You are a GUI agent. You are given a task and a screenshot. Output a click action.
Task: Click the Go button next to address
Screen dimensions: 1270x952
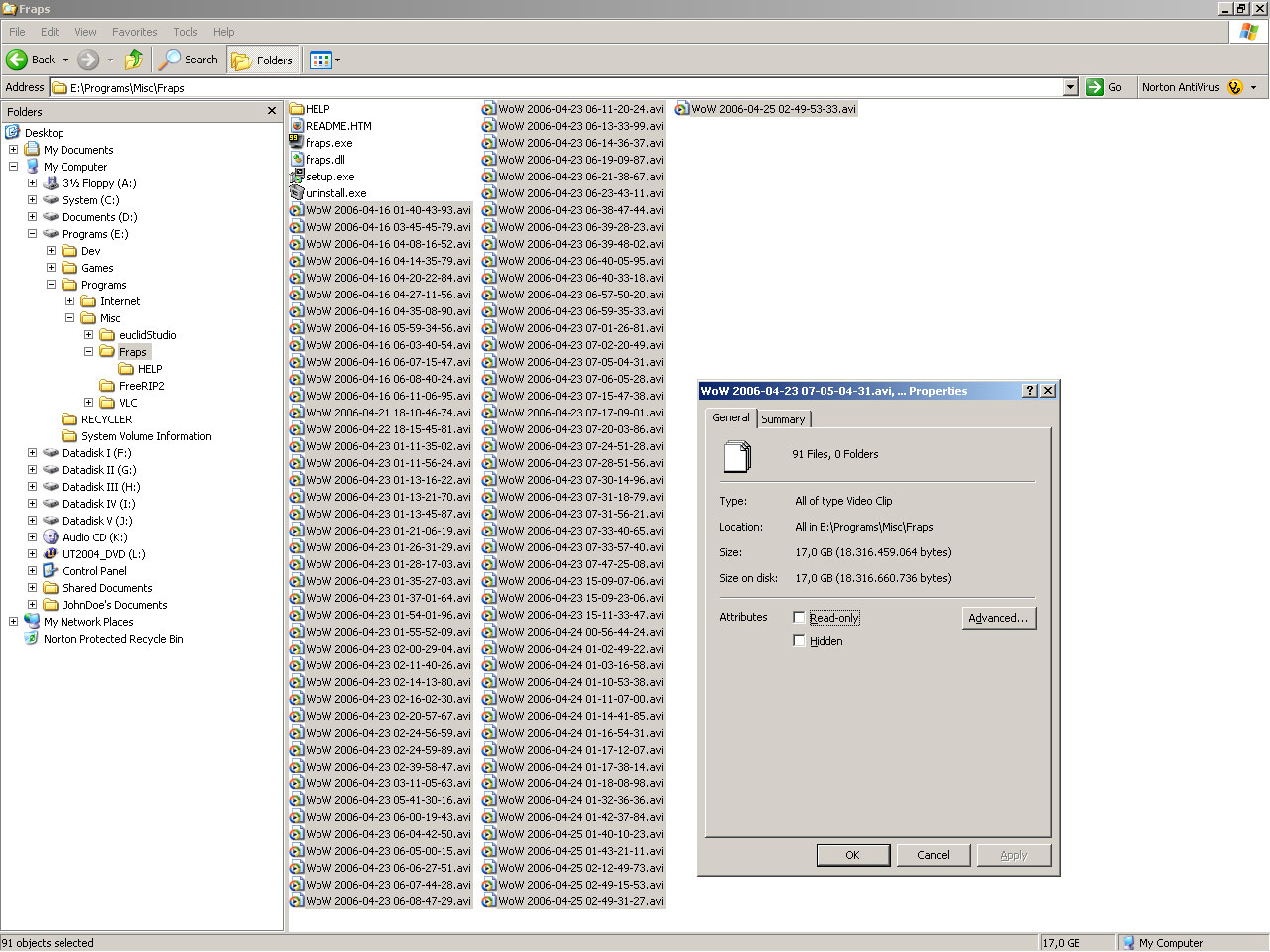pyautogui.click(x=1104, y=87)
